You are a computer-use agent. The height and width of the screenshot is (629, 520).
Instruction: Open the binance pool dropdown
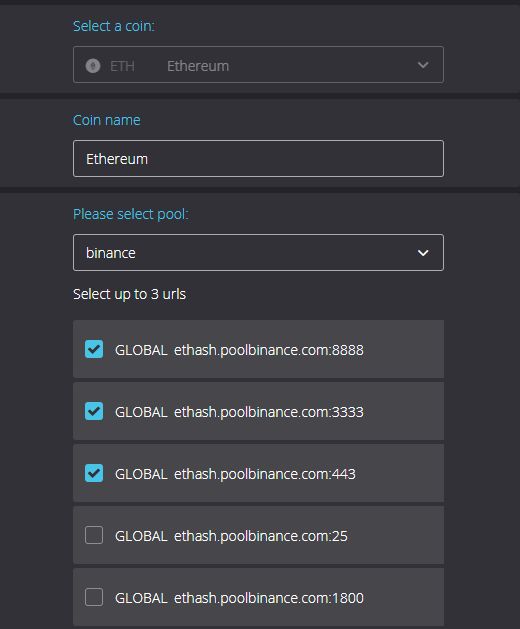tap(258, 252)
